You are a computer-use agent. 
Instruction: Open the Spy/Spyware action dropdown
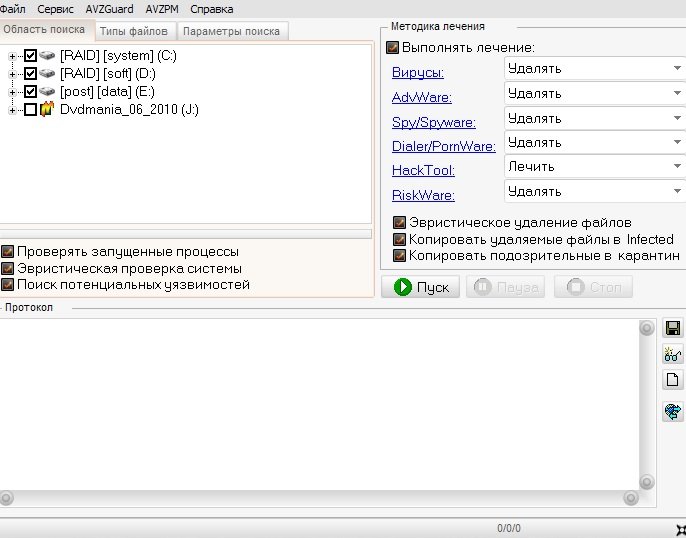(x=595, y=118)
